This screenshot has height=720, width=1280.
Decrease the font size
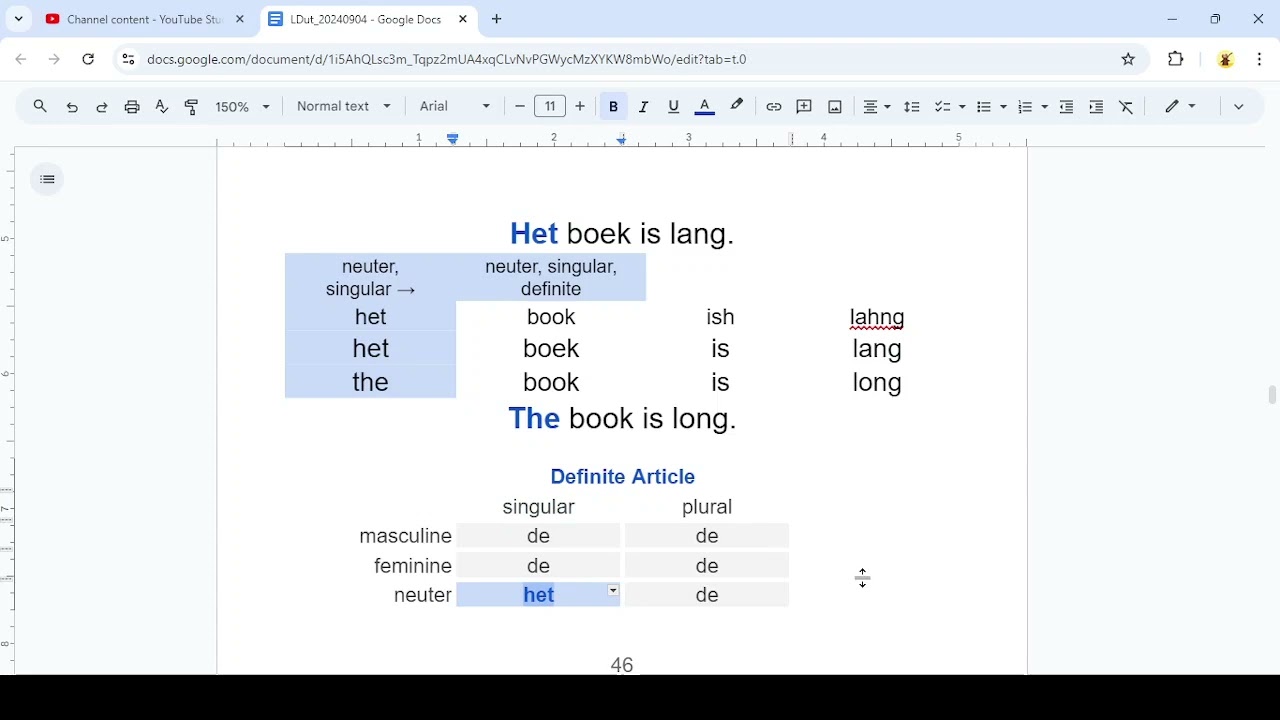(520, 106)
